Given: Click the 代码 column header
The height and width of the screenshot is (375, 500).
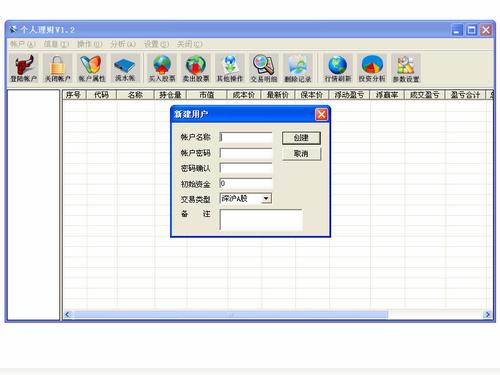Looking at the screenshot, I should [x=101, y=95].
